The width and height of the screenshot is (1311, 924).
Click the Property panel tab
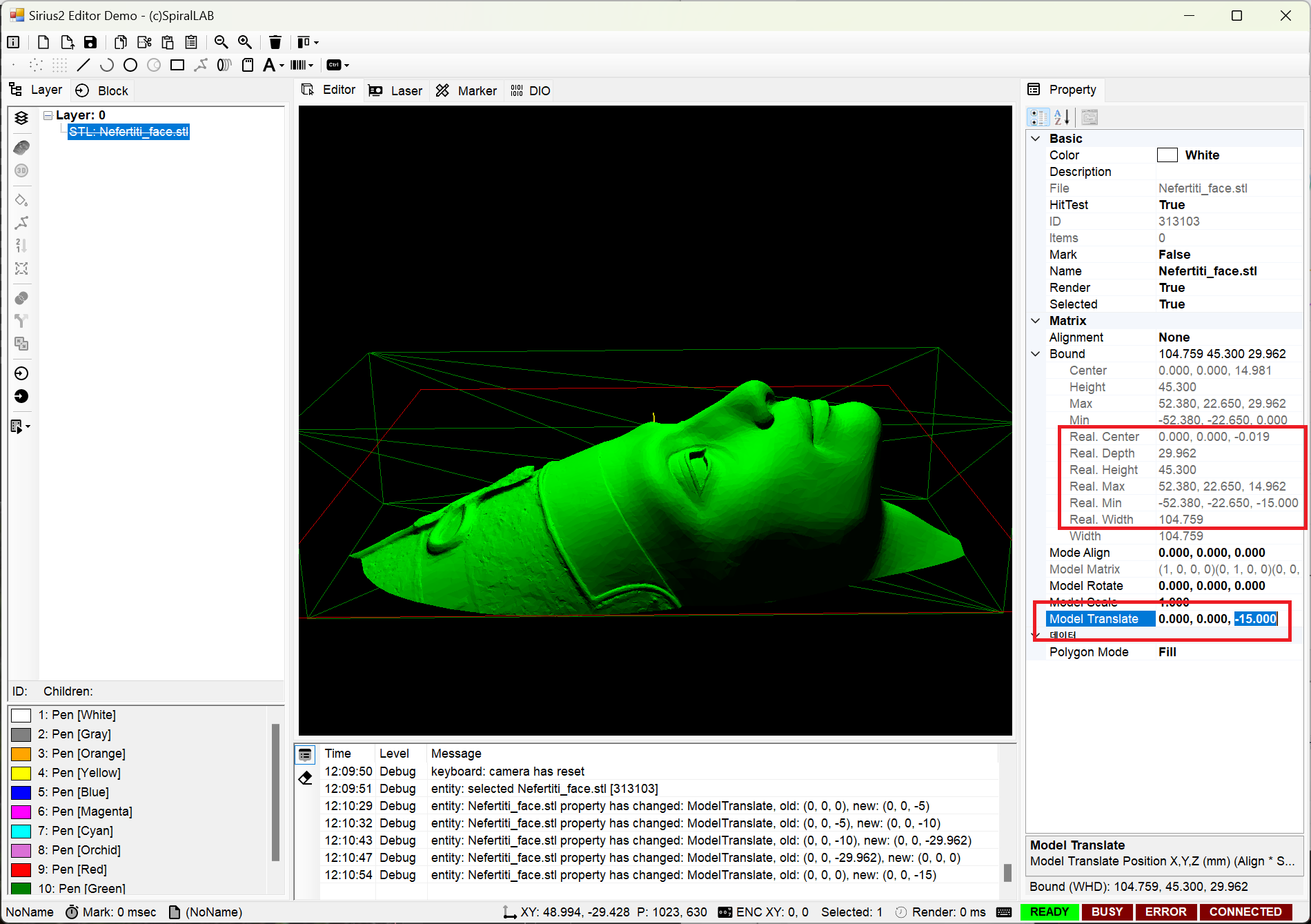point(1063,90)
